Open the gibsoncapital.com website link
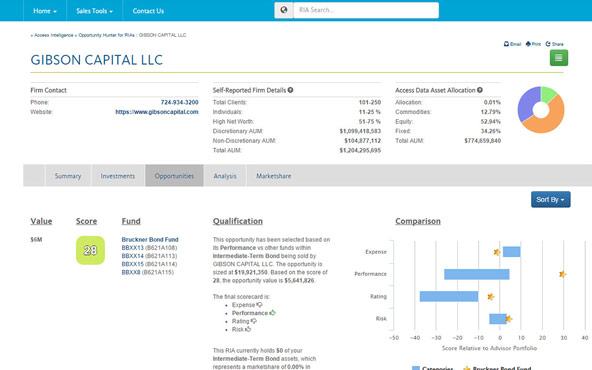The height and width of the screenshot is (370, 592). 157,112
